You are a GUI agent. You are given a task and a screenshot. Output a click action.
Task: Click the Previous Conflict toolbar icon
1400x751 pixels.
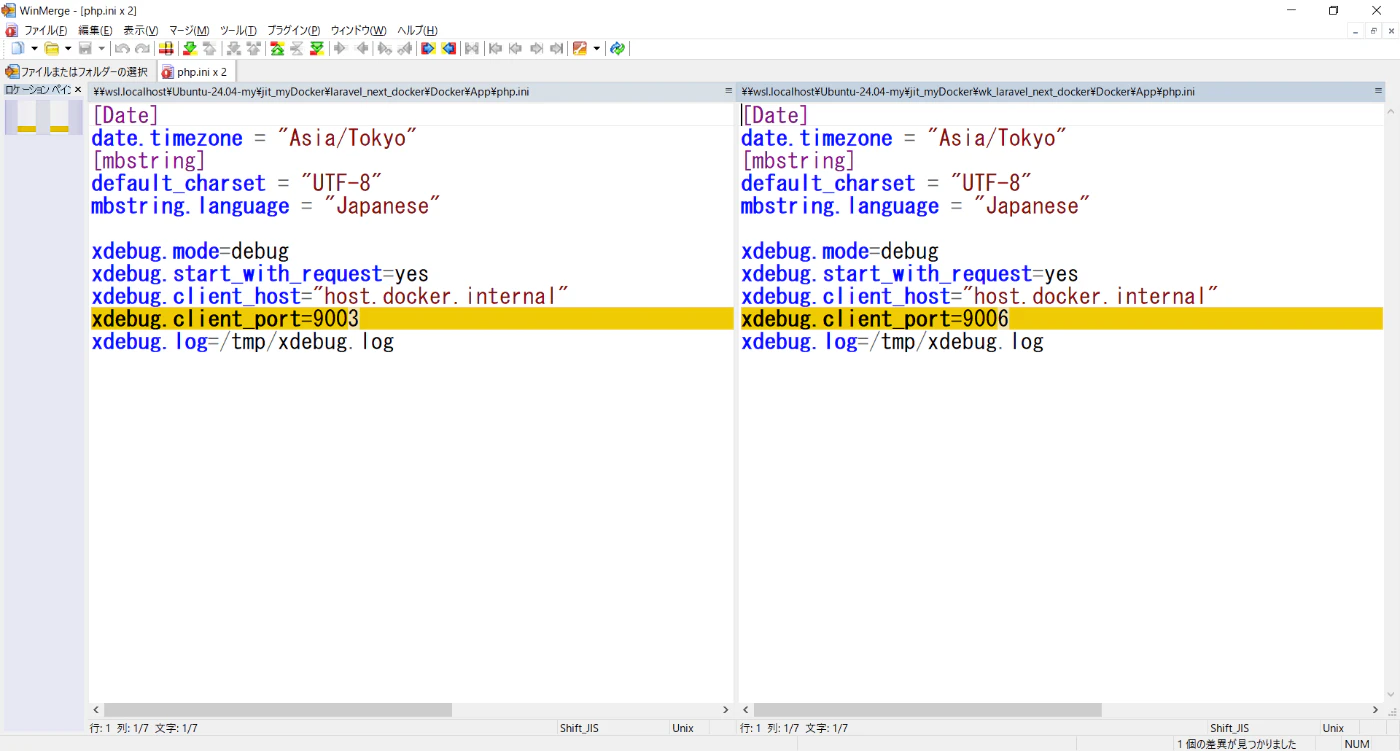click(253, 48)
